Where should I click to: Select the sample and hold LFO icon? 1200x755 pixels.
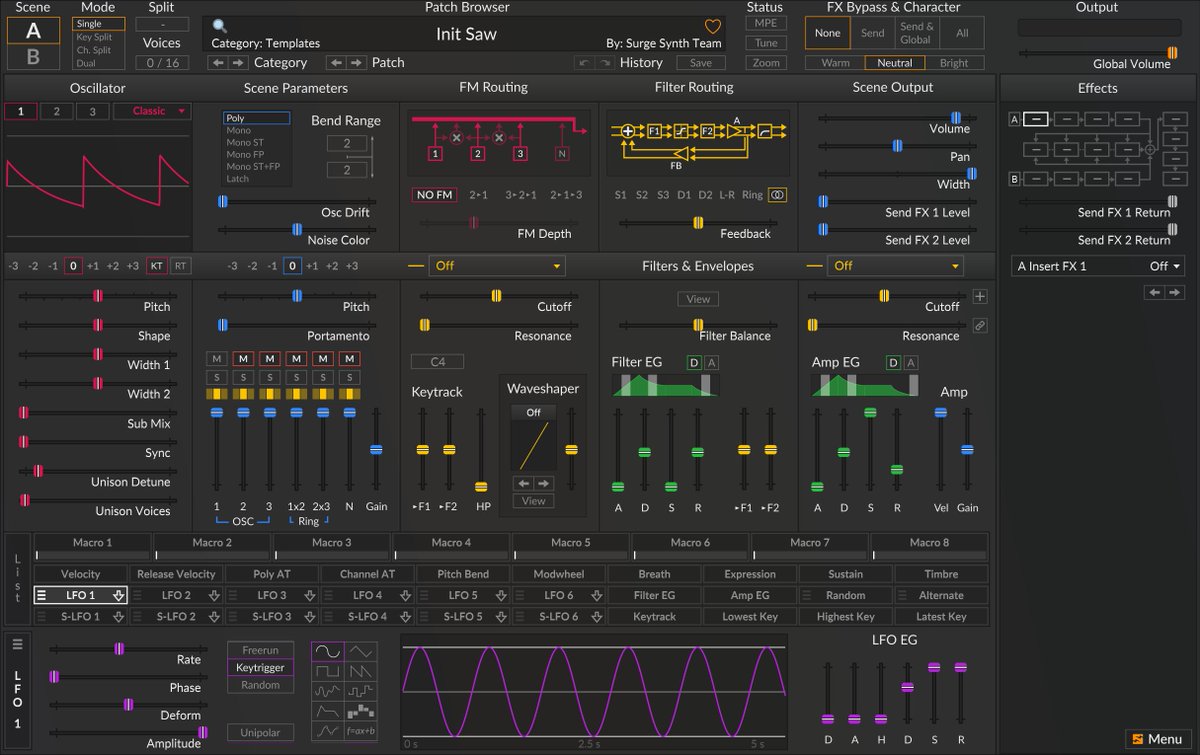[x=362, y=691]
